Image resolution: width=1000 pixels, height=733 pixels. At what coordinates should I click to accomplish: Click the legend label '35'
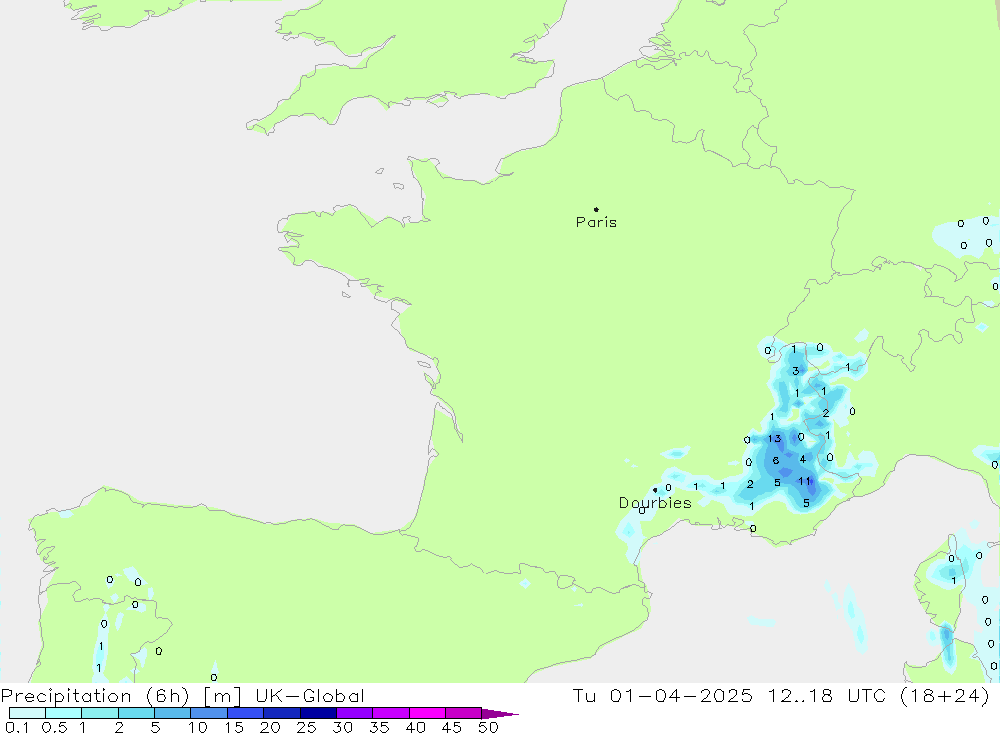tap(379, 727)
